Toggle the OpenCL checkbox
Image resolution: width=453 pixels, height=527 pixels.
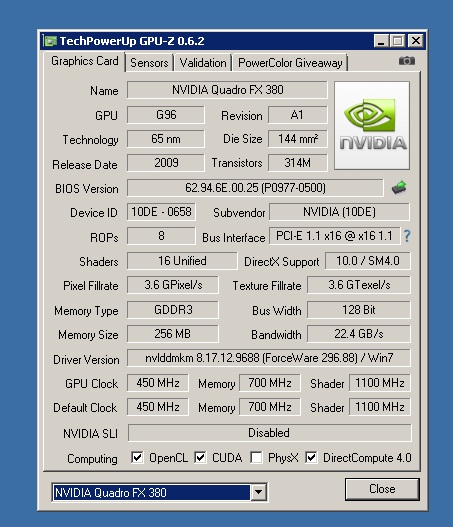pyautogui.click(x=137, y=457)
